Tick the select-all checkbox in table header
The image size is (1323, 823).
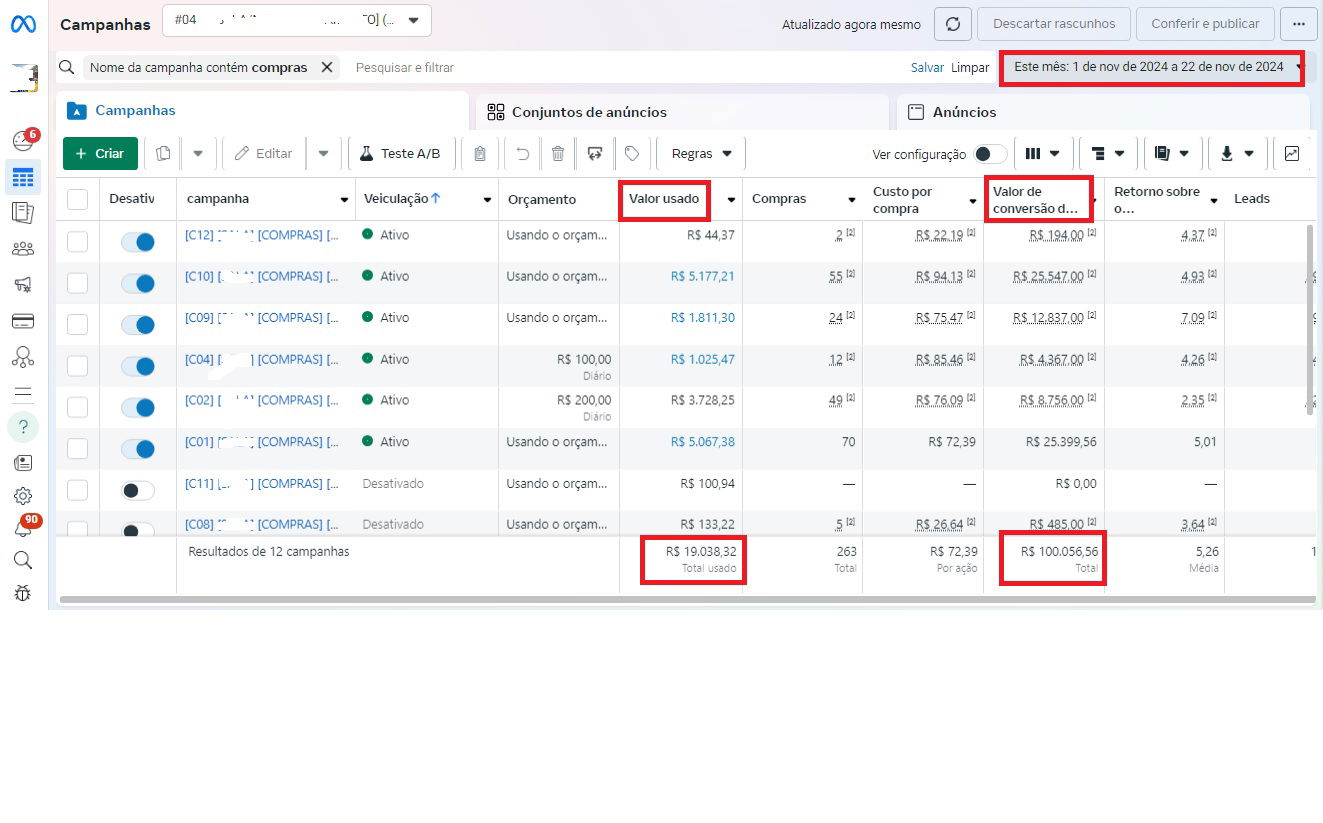coord(78,200)
